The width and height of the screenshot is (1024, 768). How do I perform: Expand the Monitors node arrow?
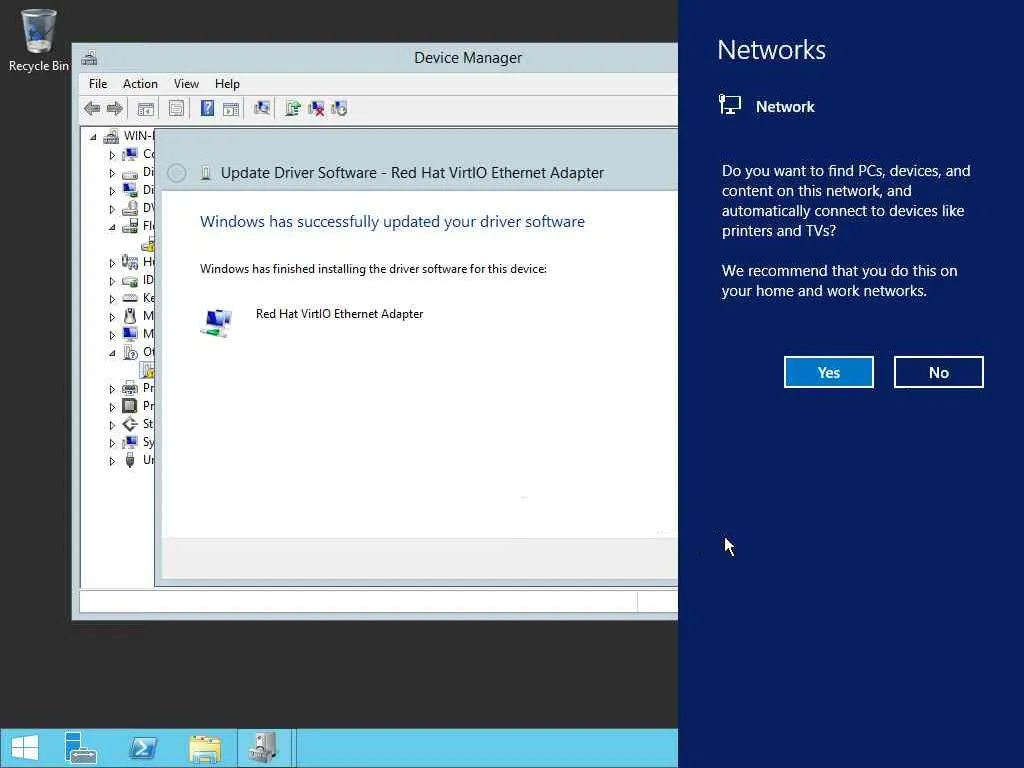pyautogui.click(x=112, y=335)
